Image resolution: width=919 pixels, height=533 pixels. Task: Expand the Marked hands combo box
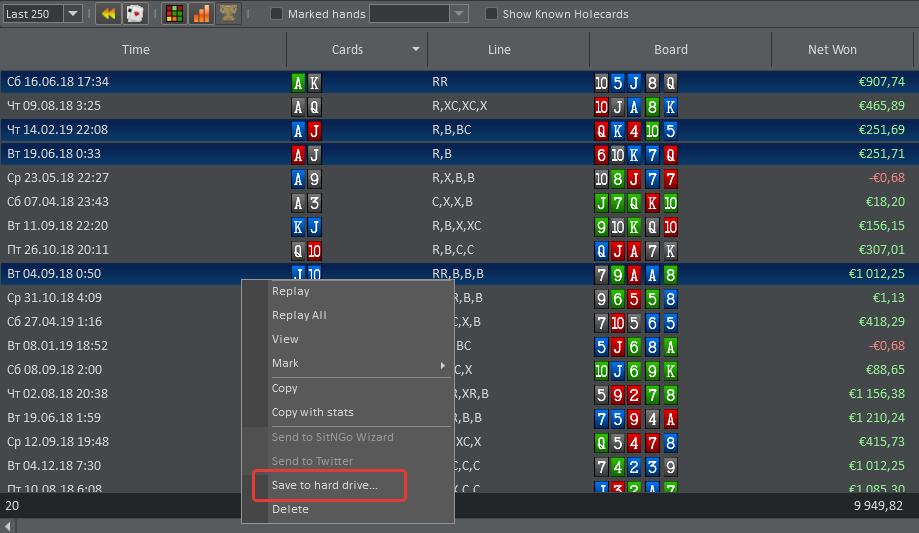pos(458,14)
